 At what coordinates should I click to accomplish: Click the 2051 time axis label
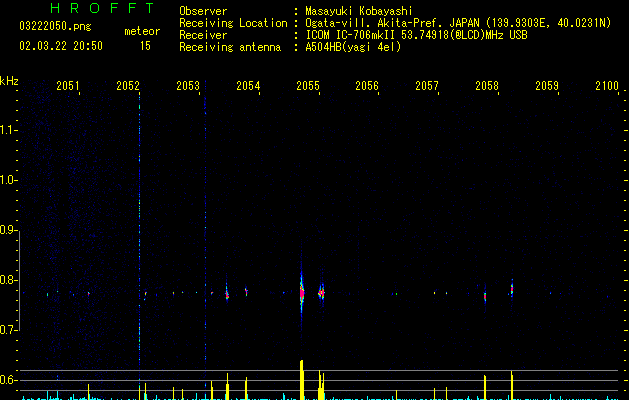pyautogui.click(x=68, y=86)
